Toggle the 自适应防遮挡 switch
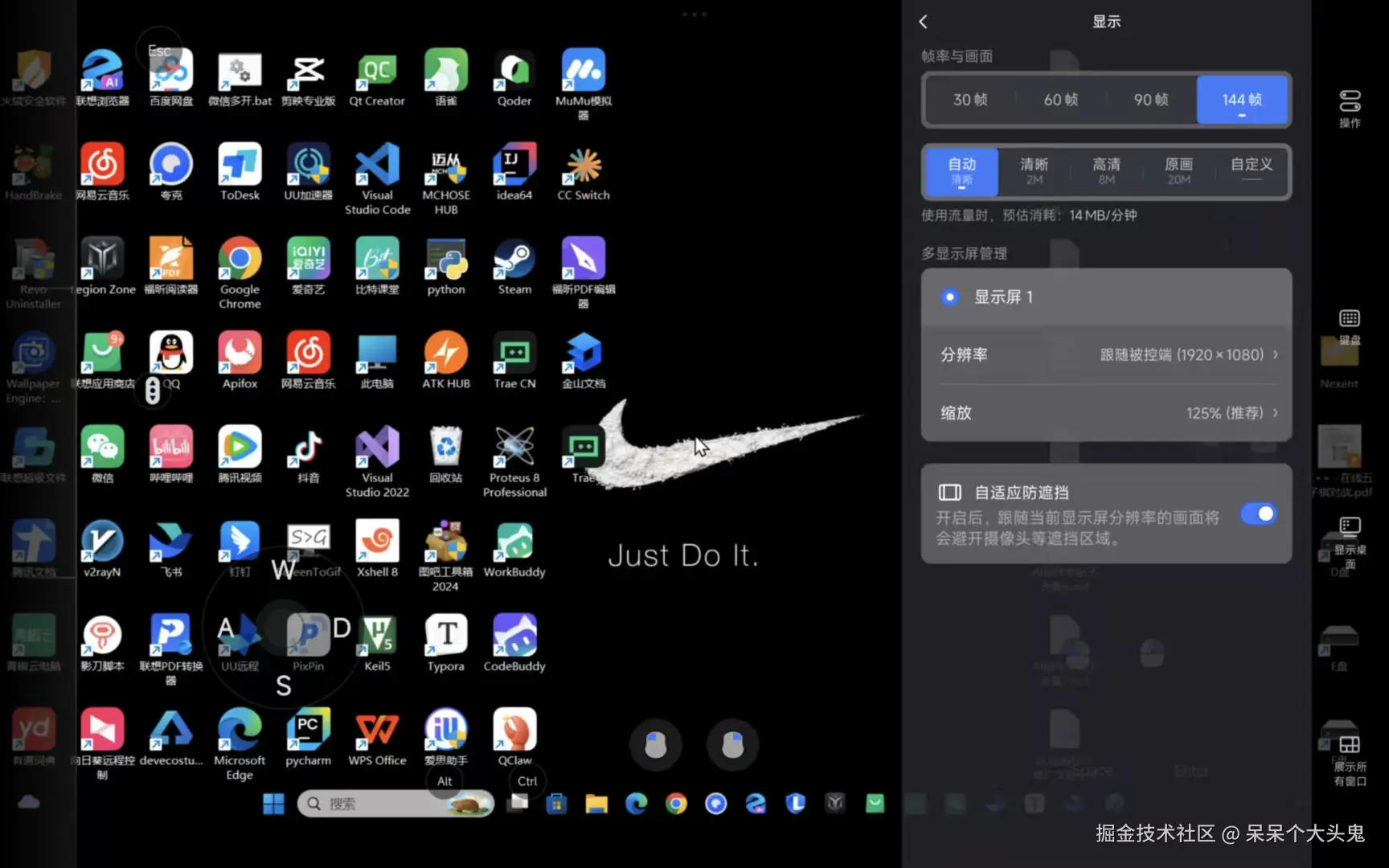This screenshot has height=868, width=1389. coord(1258,514)
